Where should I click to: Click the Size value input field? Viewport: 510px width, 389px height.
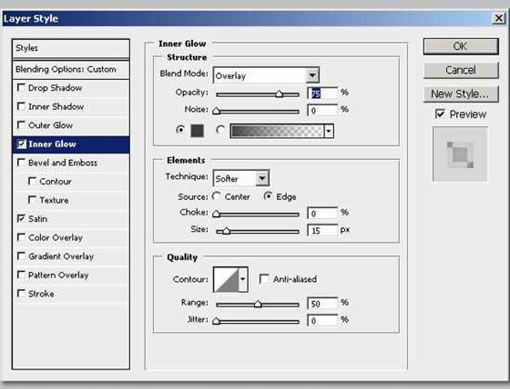point(322,230)
